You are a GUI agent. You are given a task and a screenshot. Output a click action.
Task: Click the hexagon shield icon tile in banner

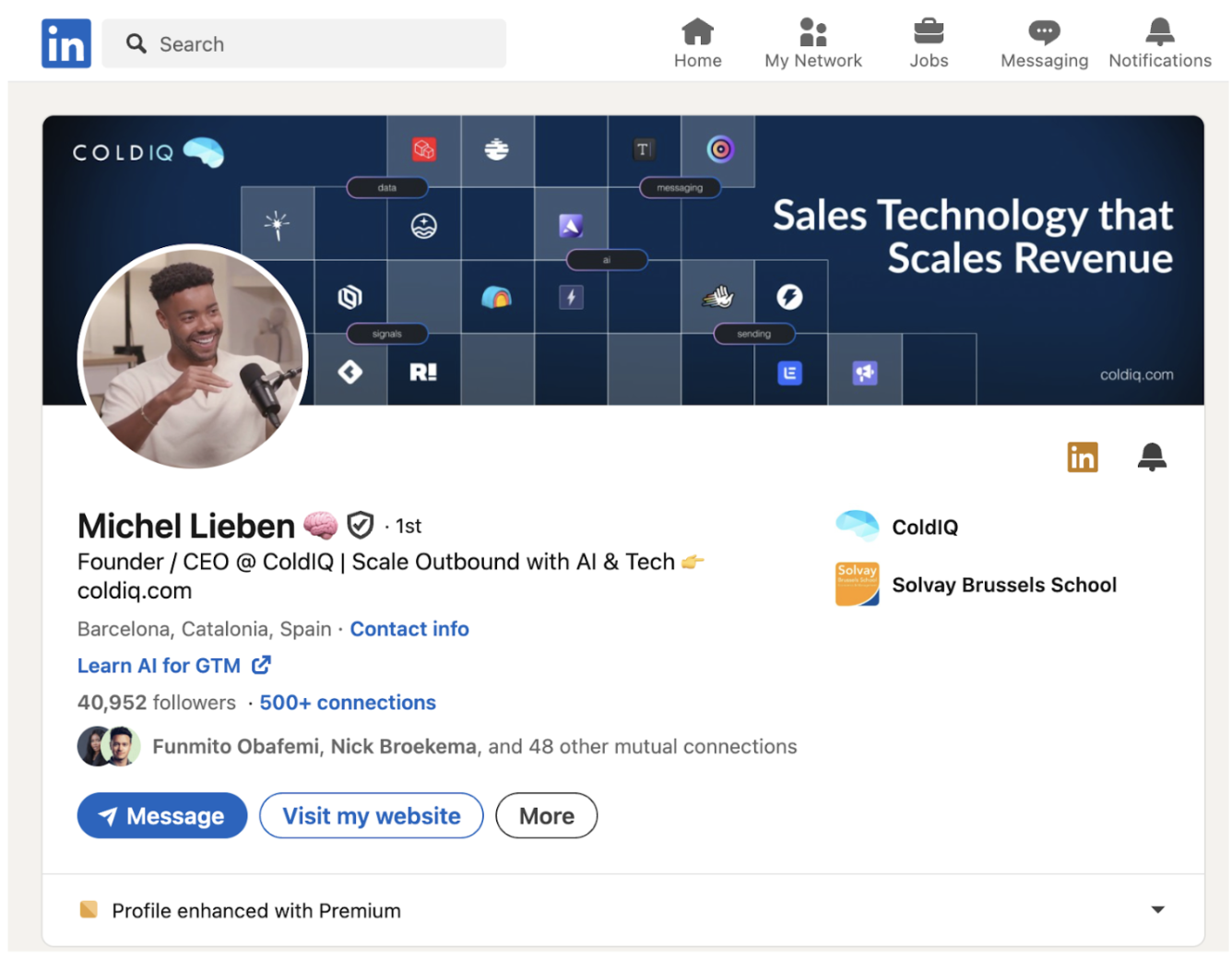click(x=349, y=297)
